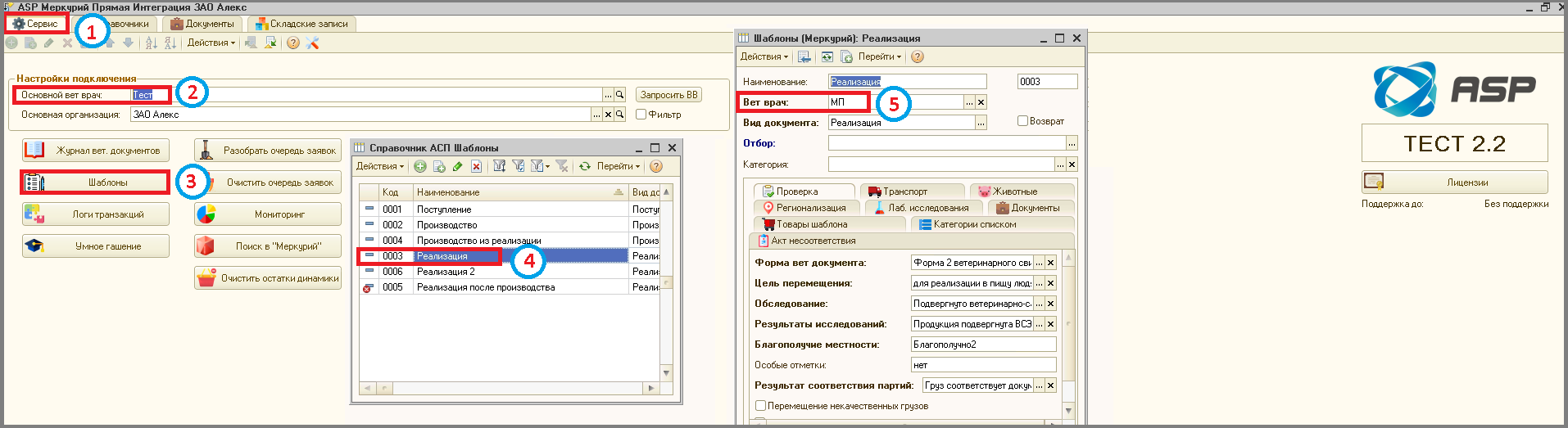Screen dimensions: 1568x428
Task: Select row Реализация 2
Action: click(x=510, y=272)
